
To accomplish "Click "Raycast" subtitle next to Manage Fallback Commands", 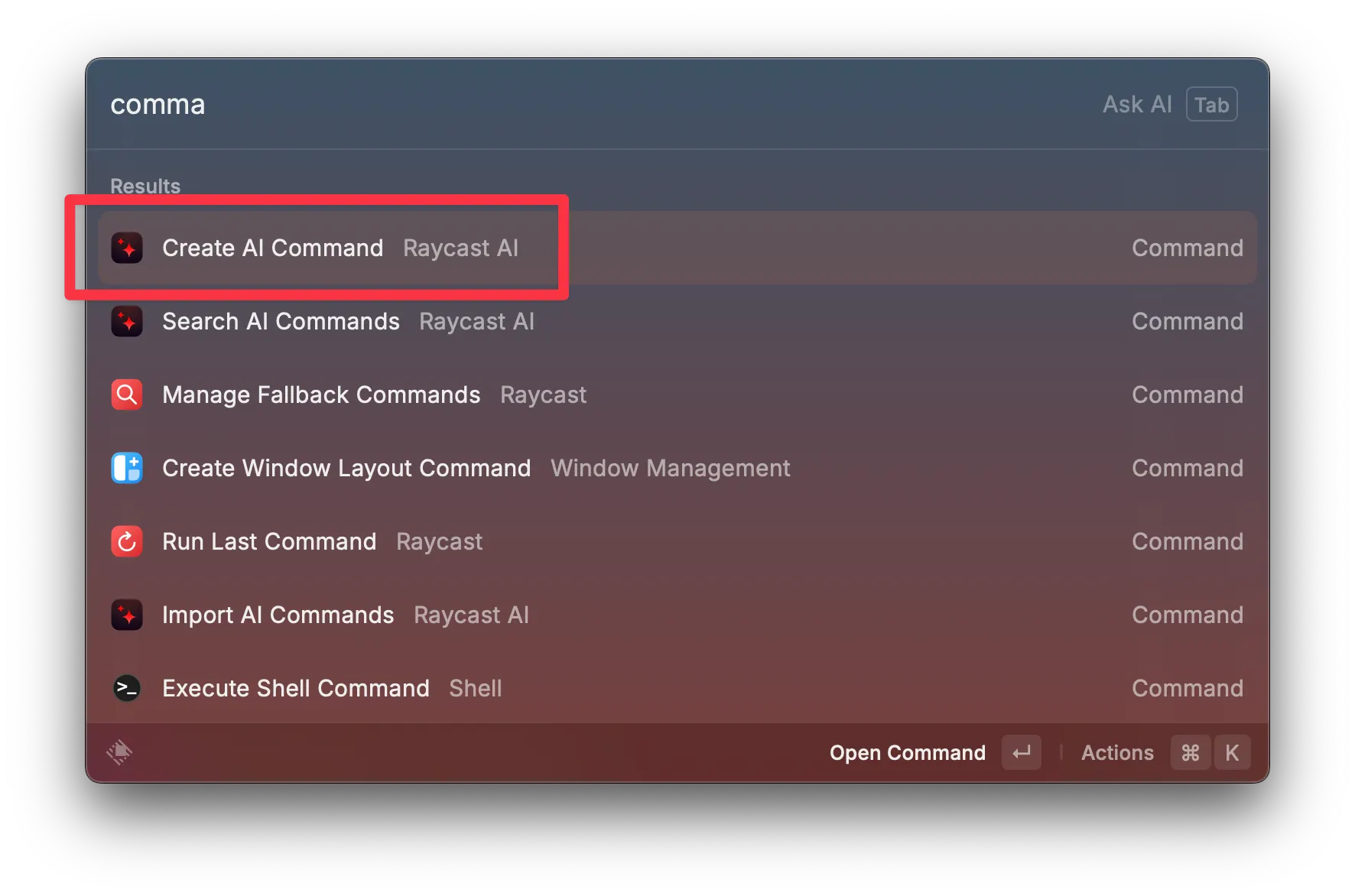I will click(x=544, y=394).
